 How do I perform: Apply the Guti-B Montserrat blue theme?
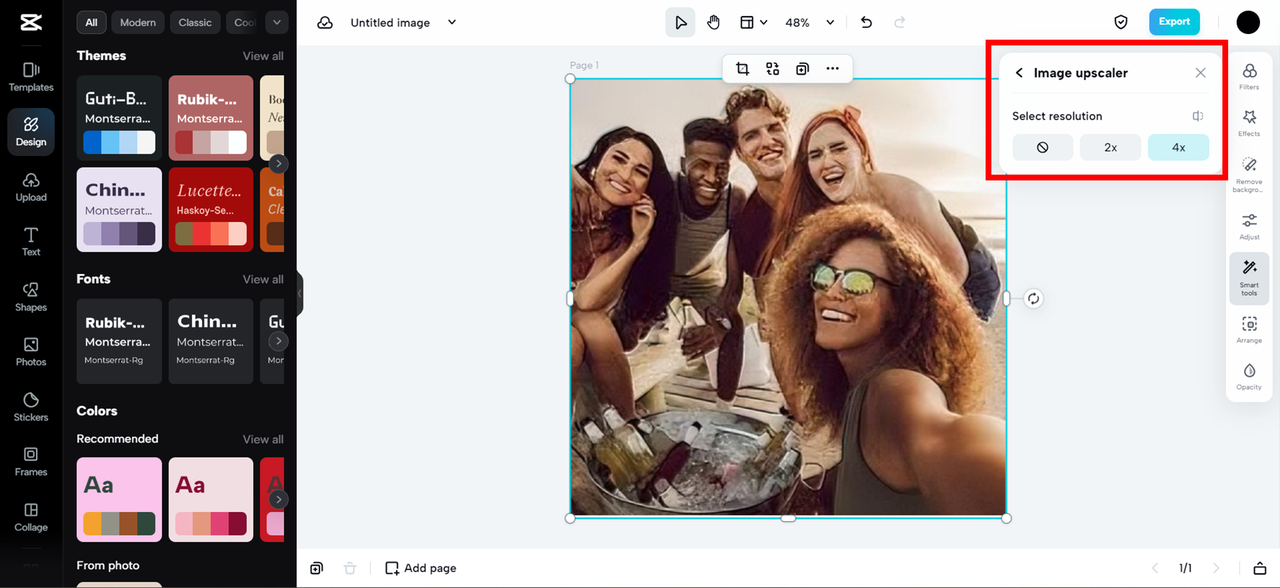pos(119,117)
